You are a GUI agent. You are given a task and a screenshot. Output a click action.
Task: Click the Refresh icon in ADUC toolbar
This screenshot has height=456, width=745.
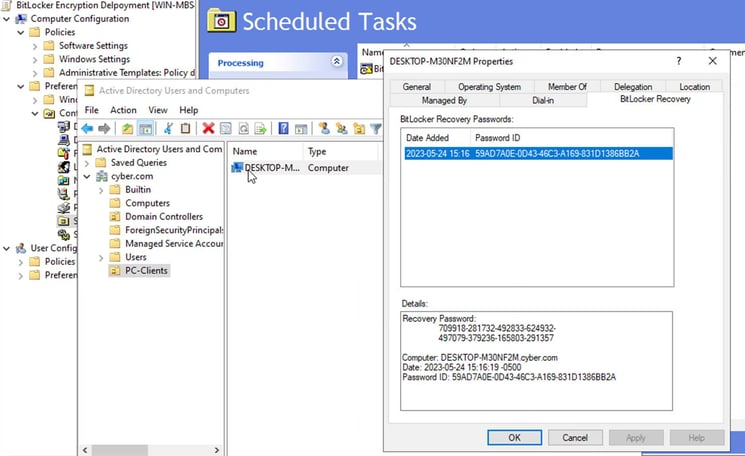coord(243,128)
